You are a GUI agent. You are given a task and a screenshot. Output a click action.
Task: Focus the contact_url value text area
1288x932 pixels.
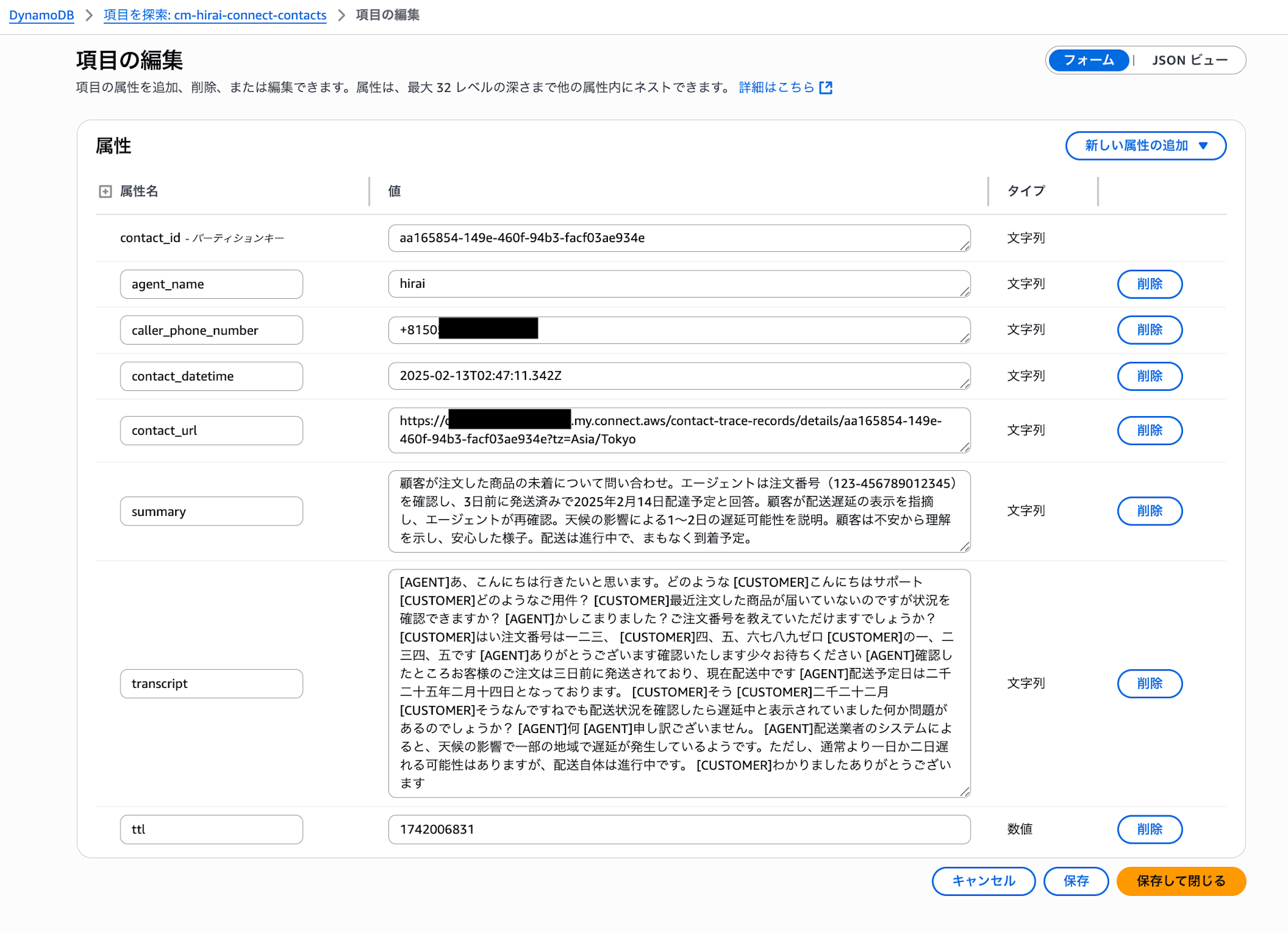point(679,430)
